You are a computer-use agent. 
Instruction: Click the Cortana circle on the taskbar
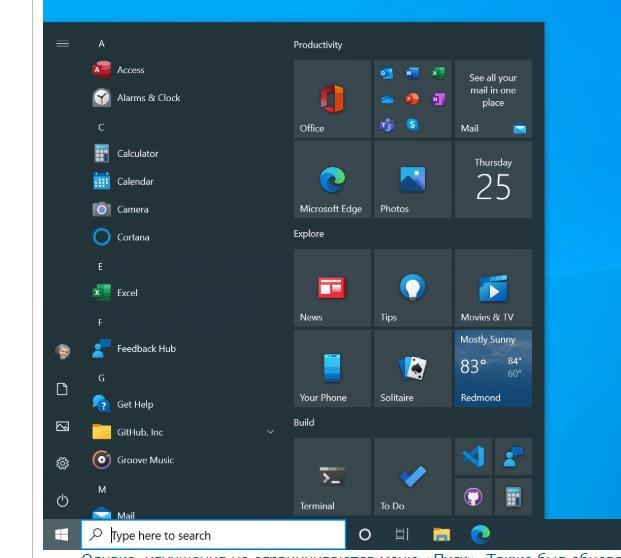tap(365, 535)
